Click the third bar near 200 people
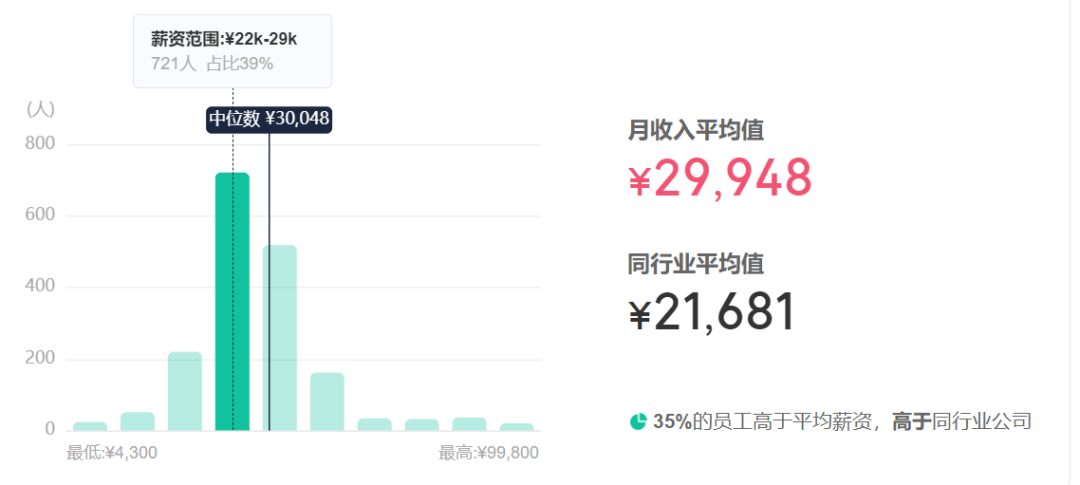Image resolution: width=1080 pixels, height=485 pixels. pos(185,391)
